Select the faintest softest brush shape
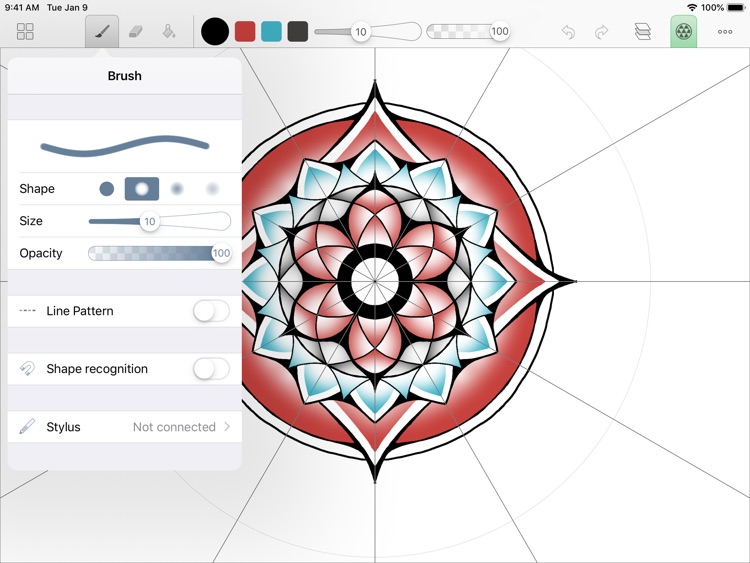This screenshot has height=563, width=750. pyautogui.click(x=212, y=189)
